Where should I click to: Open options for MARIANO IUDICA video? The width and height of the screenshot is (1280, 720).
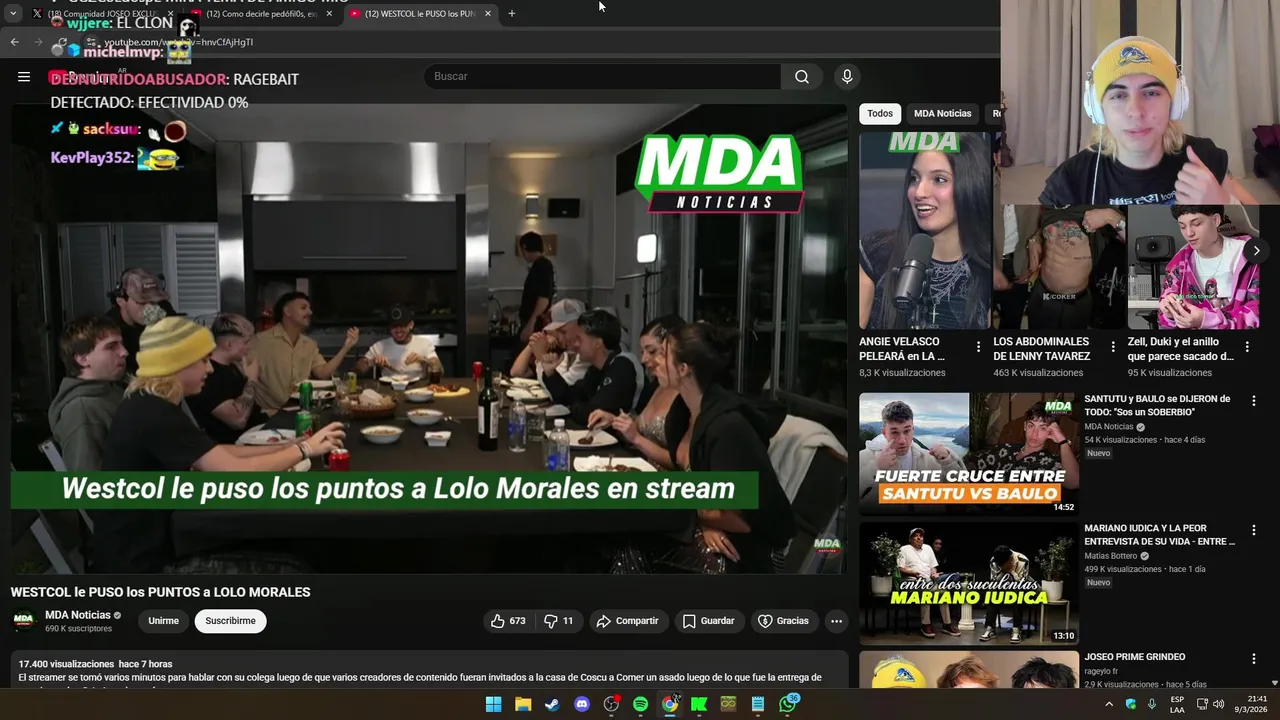pyautogui.click(x=1253, y=530)
